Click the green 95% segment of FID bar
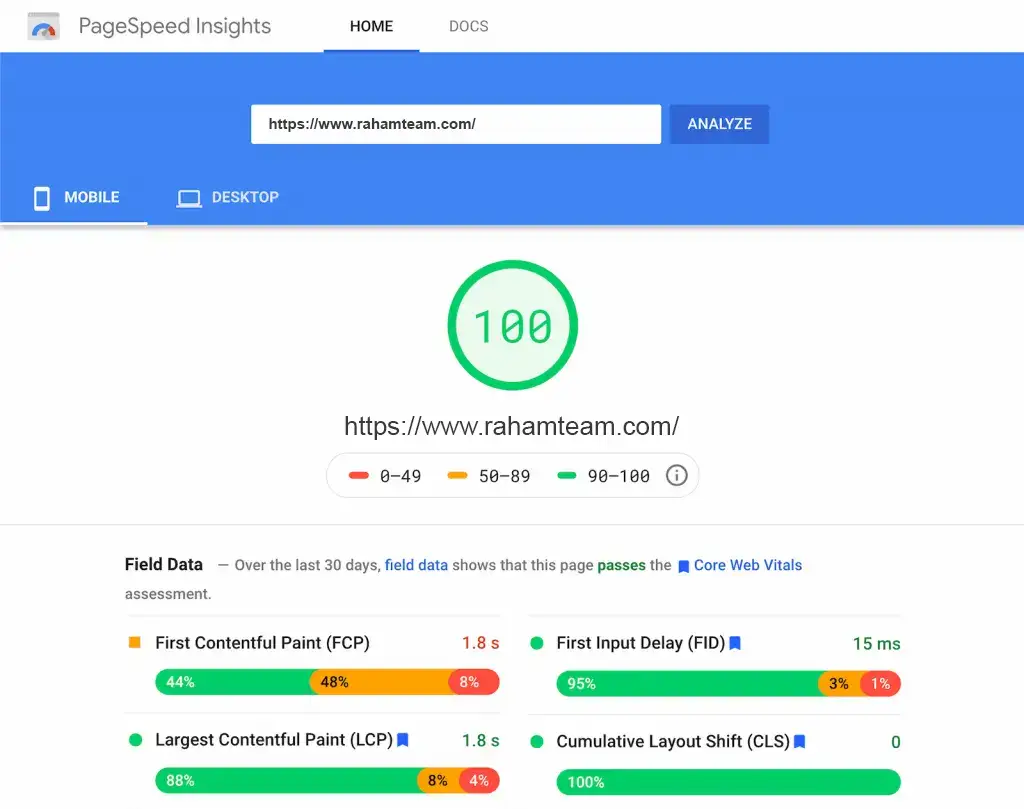 point(686,684)
